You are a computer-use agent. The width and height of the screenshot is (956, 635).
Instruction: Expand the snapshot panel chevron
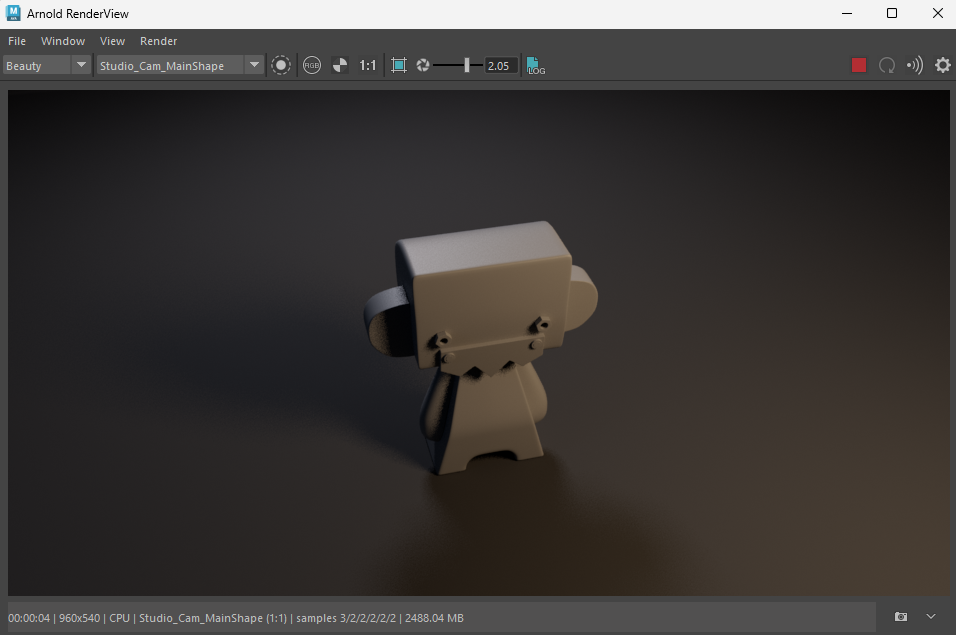(x=930, y=617)
